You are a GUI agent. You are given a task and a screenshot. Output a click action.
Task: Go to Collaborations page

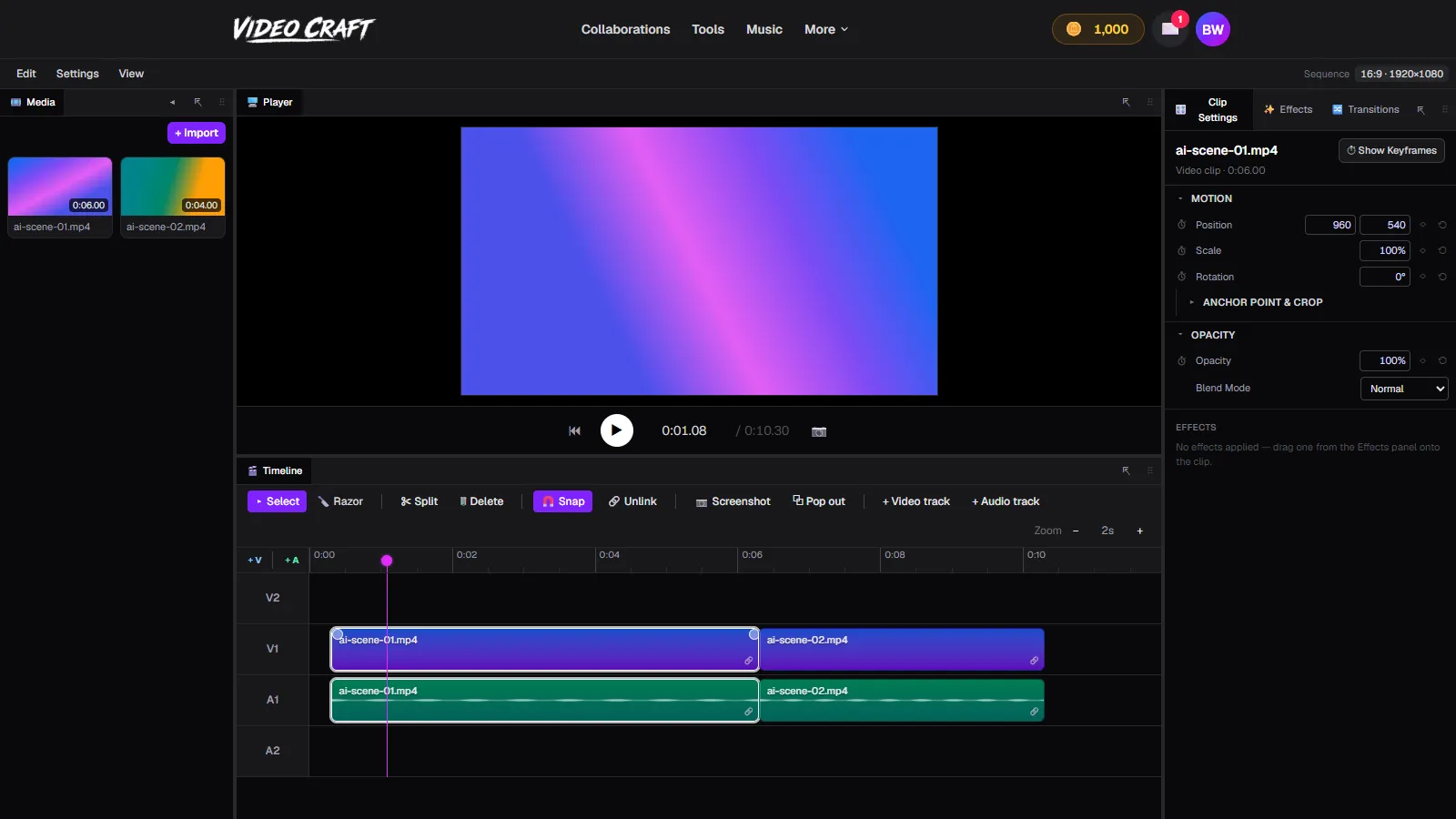tap(625, 29)
